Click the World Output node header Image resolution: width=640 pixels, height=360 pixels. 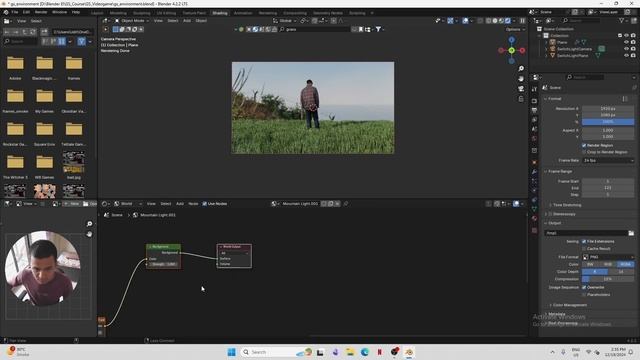pos(234,247)
